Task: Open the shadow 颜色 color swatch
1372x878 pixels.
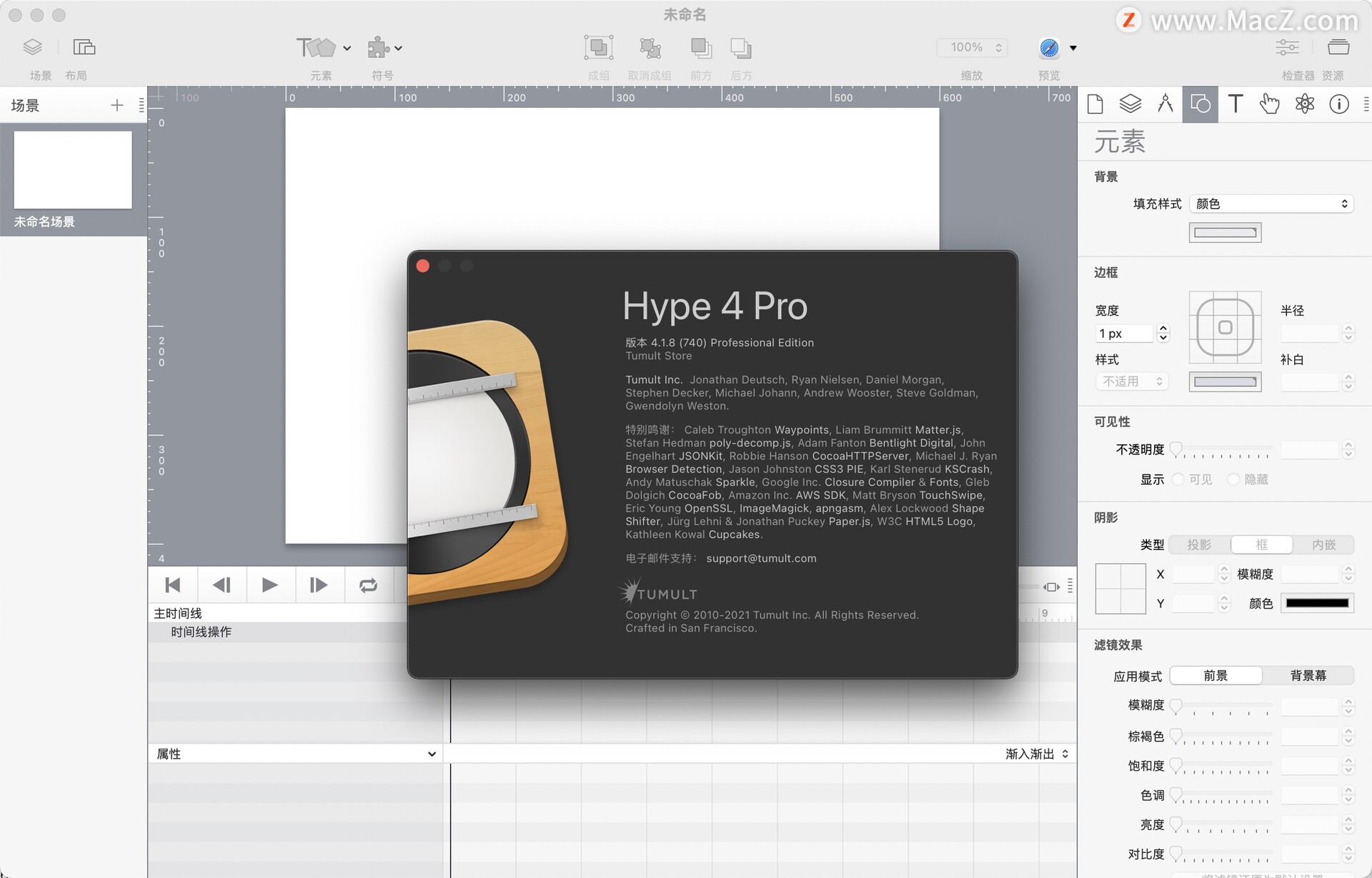Action: (1317, 603)
